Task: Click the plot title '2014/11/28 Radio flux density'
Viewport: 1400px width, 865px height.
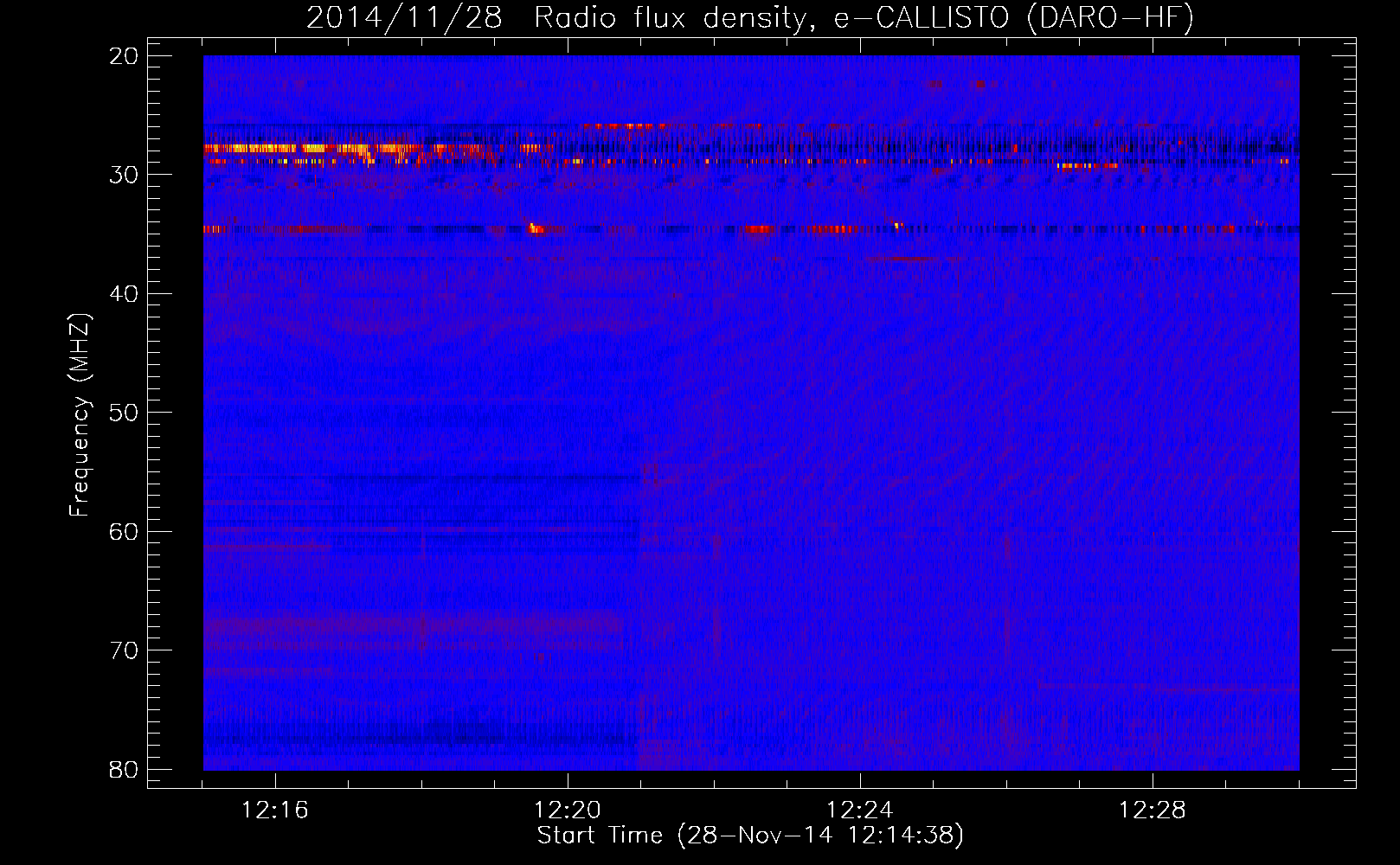Action: pyautogui.click(x=750, y=18)
